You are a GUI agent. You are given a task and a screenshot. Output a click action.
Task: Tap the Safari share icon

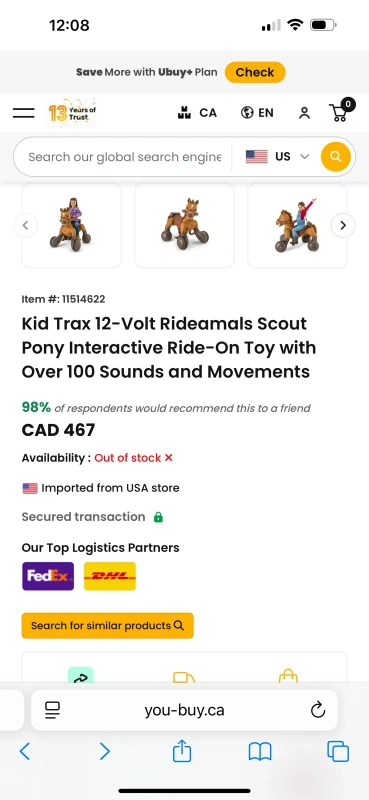pos(182,751)
